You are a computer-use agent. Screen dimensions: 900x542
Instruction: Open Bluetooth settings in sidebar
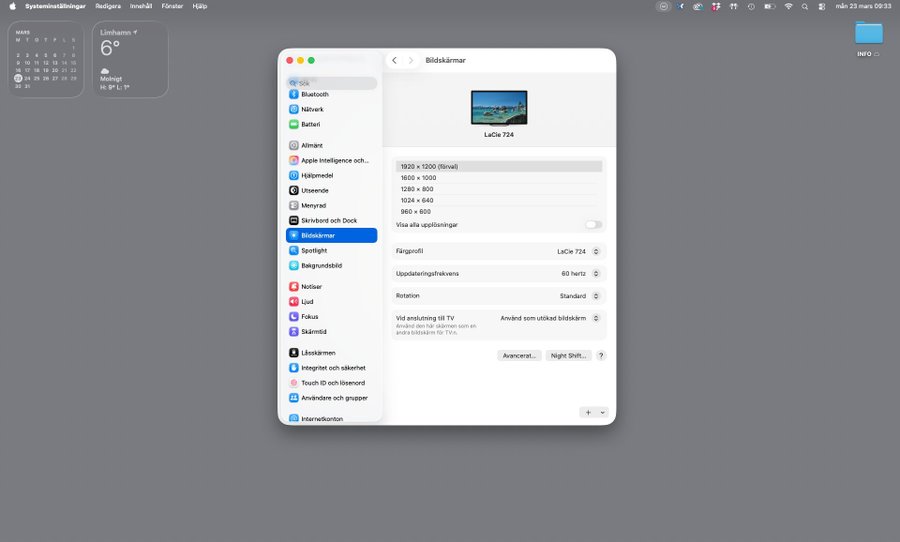coord(314,94)
